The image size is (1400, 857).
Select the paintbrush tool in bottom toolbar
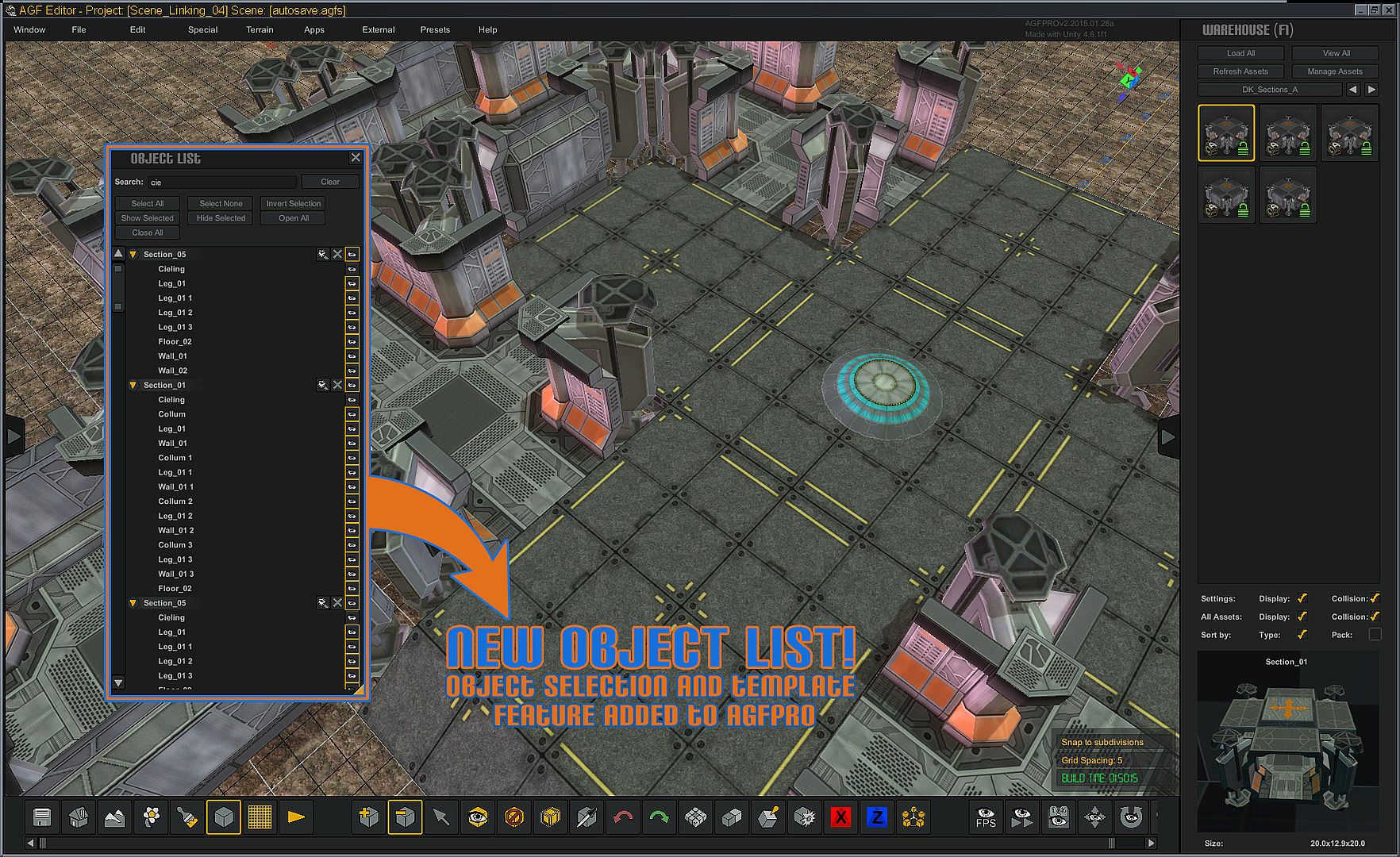(187, 817)
